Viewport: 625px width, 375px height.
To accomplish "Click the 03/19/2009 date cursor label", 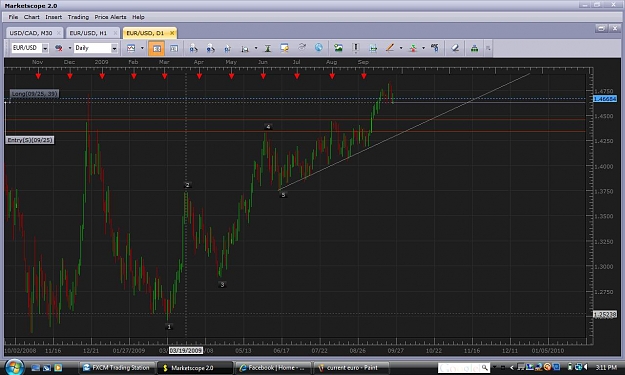I will [185, 351].
